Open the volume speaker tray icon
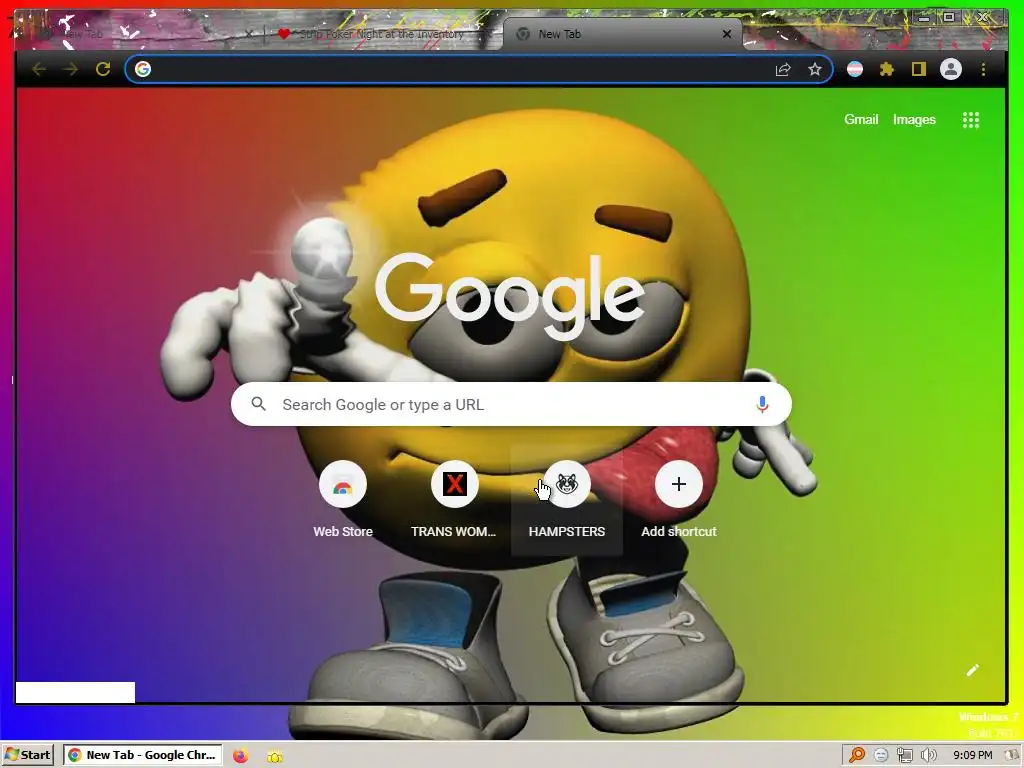Screen dimensions: 1024x768 (928, 755)
